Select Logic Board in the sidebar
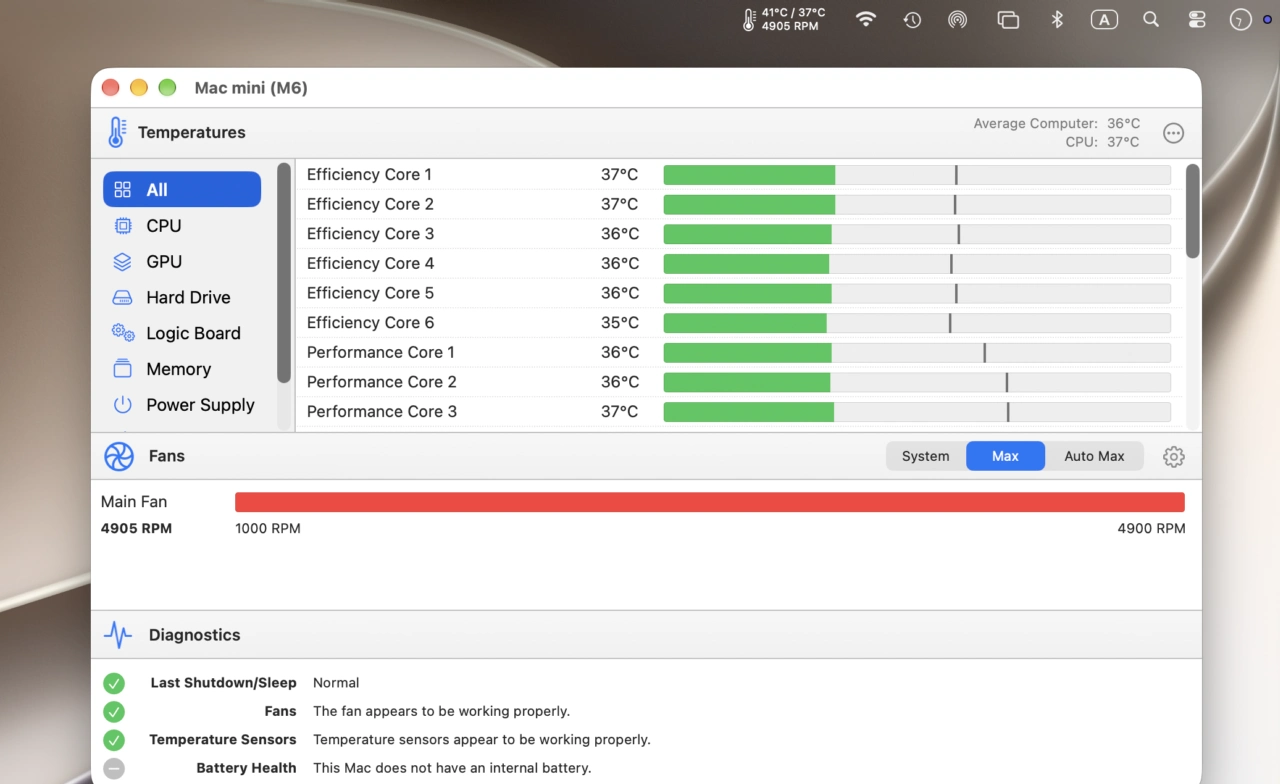 182,334
